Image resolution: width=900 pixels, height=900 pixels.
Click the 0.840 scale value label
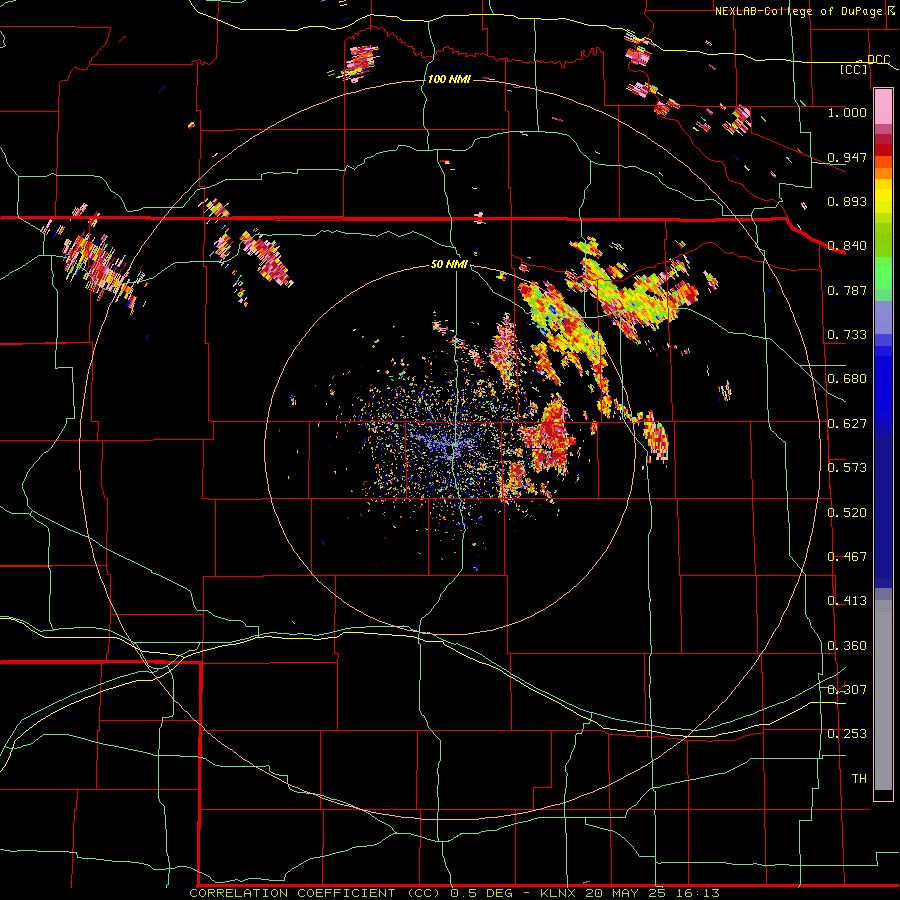point(847,246)
